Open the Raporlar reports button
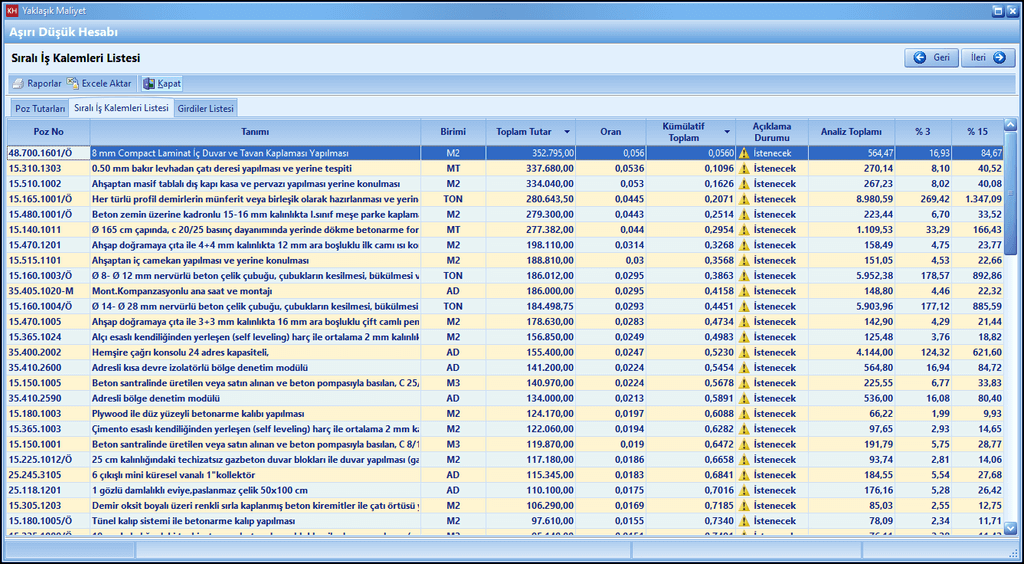 (37, 84)
